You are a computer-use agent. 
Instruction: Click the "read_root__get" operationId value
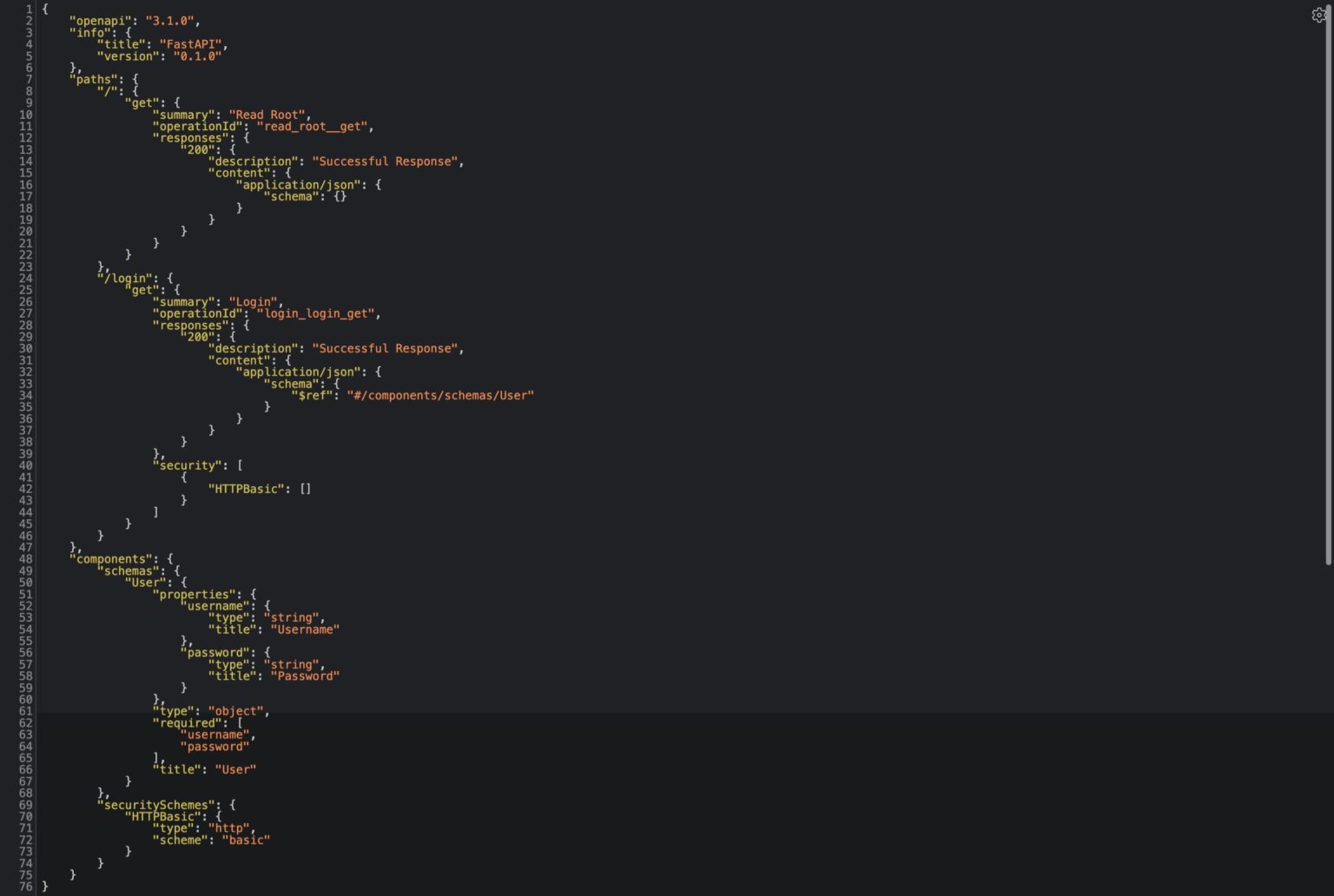click(x=314, y=127)
